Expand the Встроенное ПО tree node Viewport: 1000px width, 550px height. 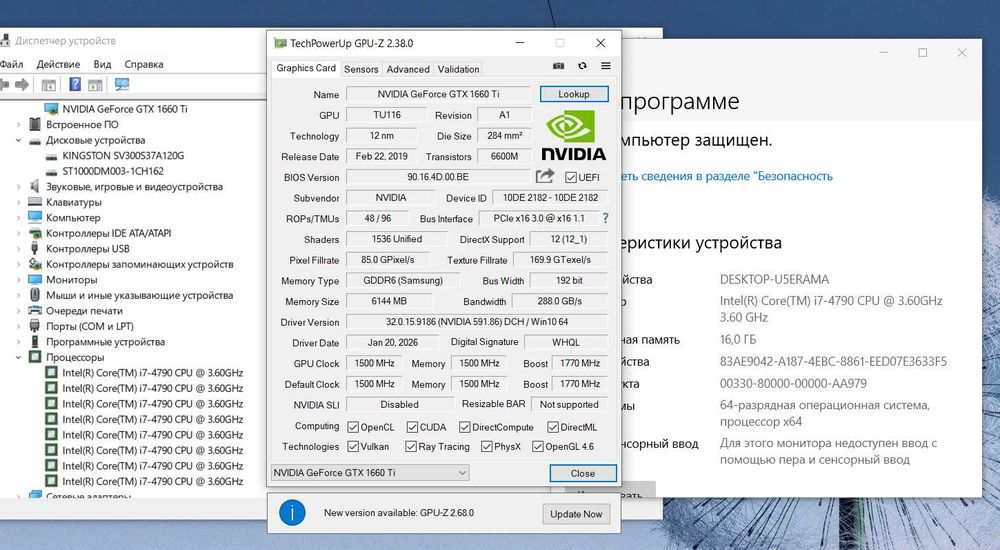pos(18,124)
